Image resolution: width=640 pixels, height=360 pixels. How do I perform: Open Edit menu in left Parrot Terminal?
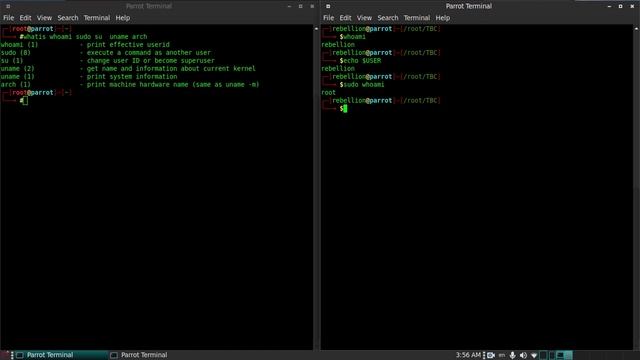pos(25,18)
